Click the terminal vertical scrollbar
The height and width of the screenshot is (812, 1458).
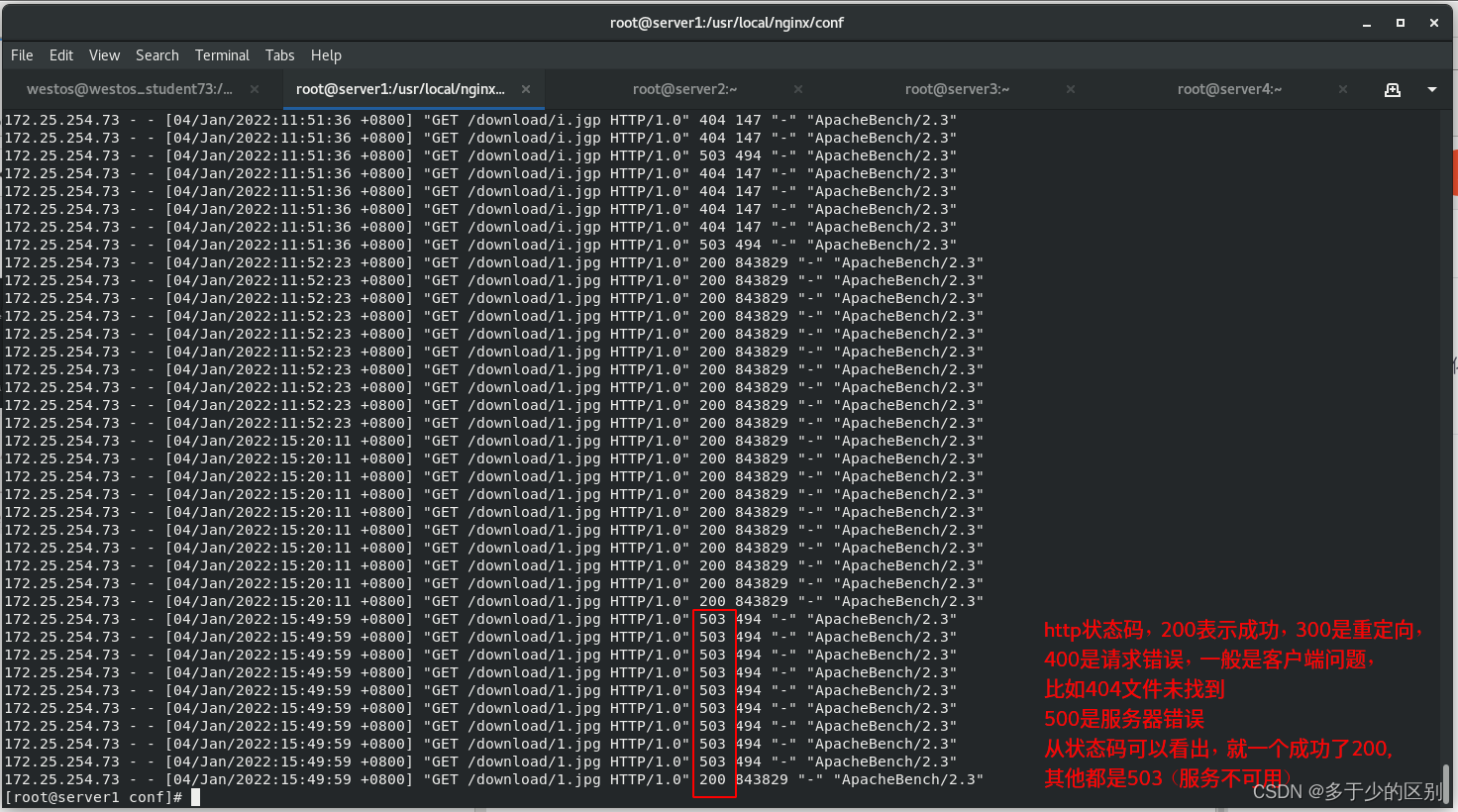click(x=1447, y=783)
